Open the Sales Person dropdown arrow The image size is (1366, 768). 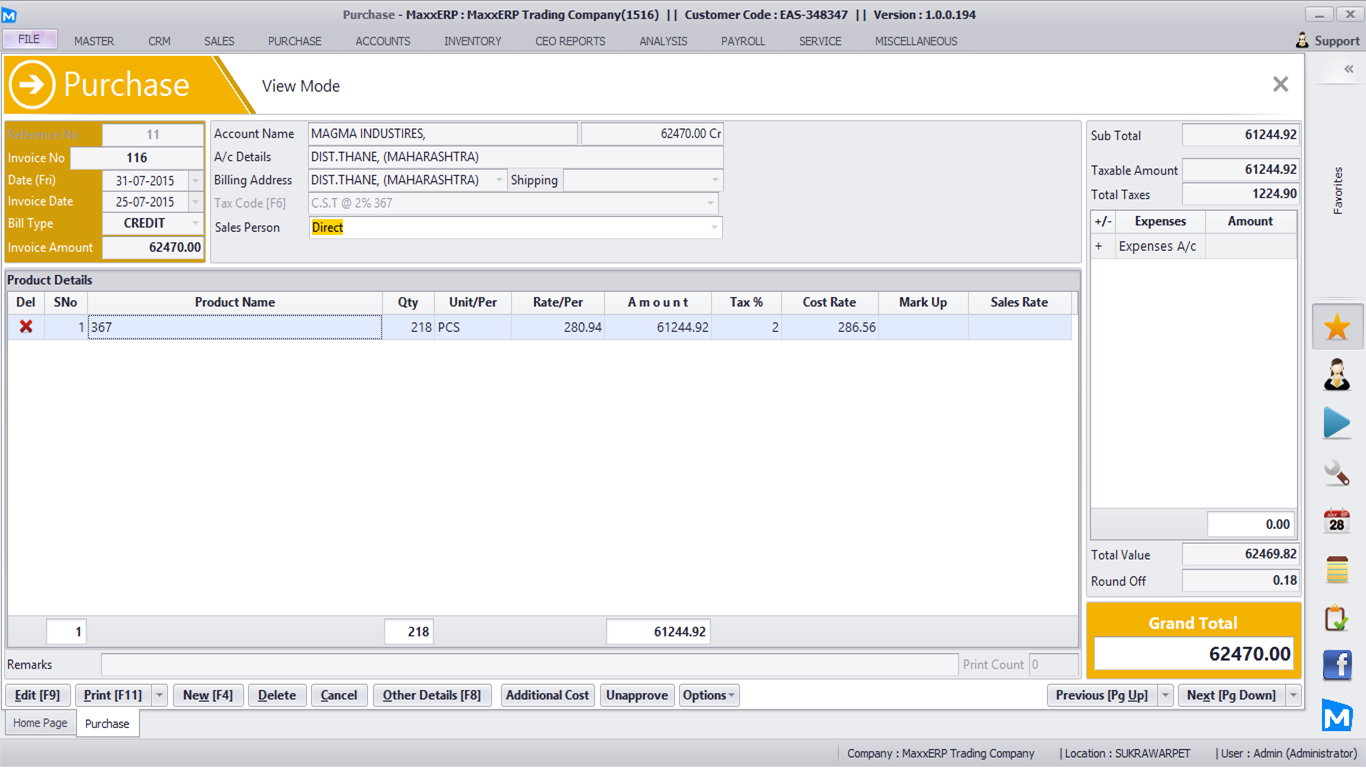pos(714,228)
